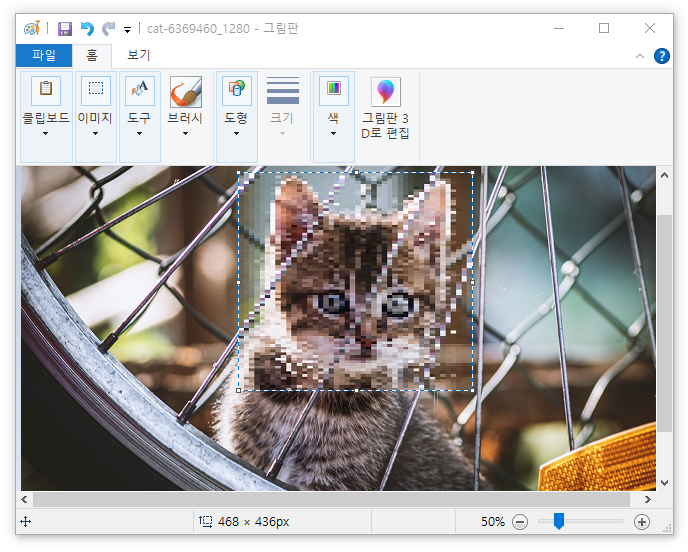This screenshot has height=552, width=688.
Task: Redo the undone action
Action: [108, 29]
